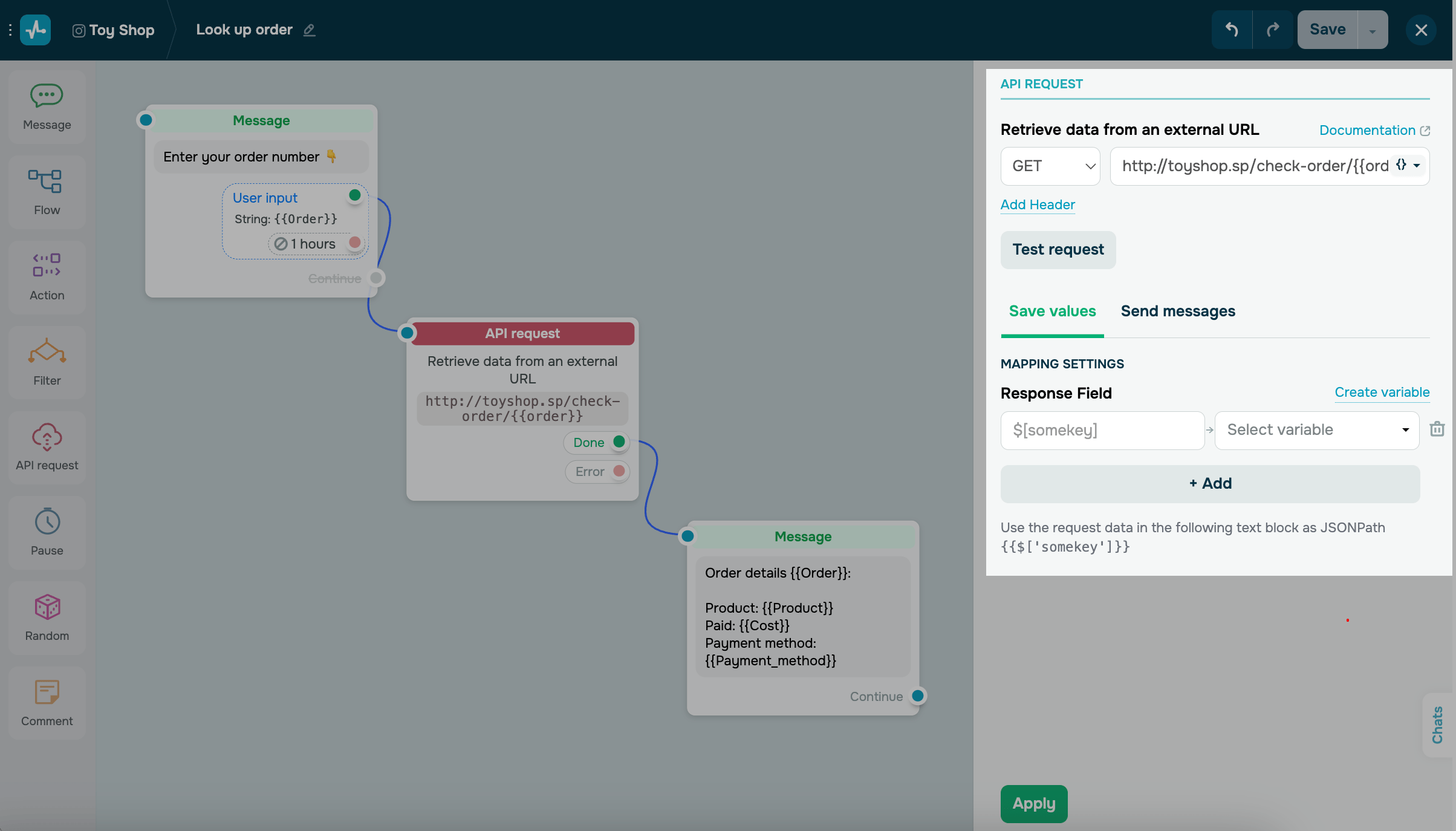Click the green Apply button
The height and width of the screenshot is (831, 1456).
pyautogui.click(x=1033, y=803)
